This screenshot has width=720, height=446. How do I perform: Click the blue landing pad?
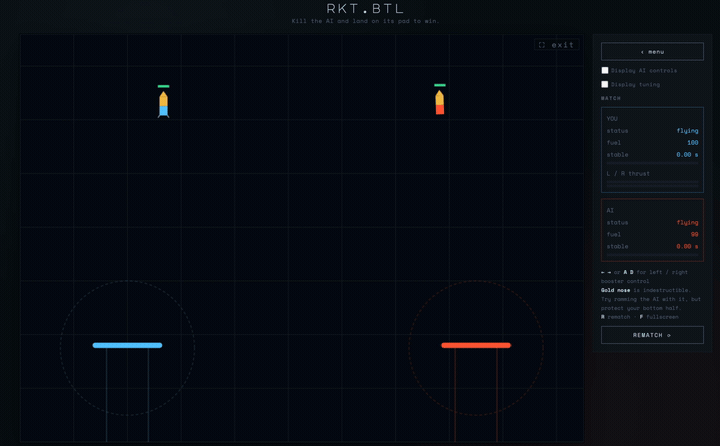pyautogui.click(x=127, y=345)
